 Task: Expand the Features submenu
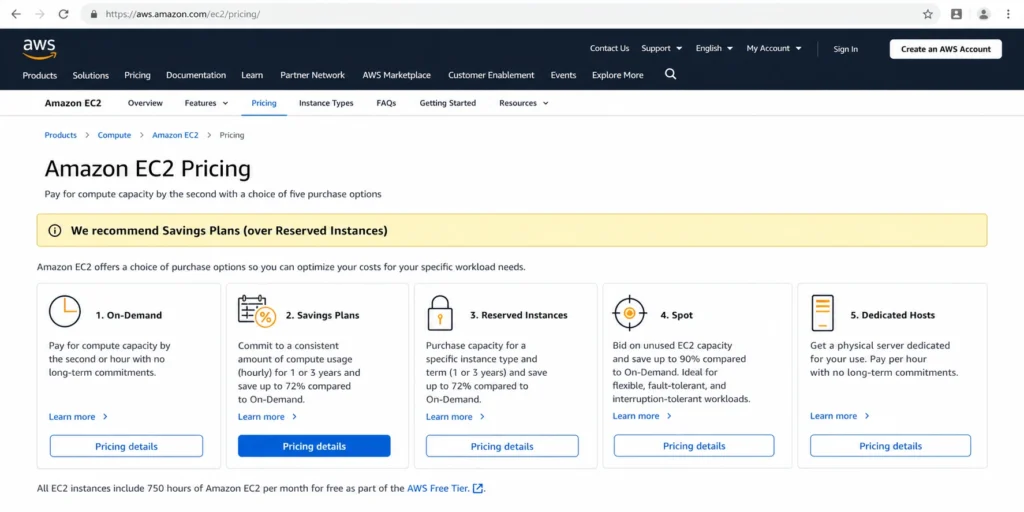pyautogui.click(x=206, y=103)
